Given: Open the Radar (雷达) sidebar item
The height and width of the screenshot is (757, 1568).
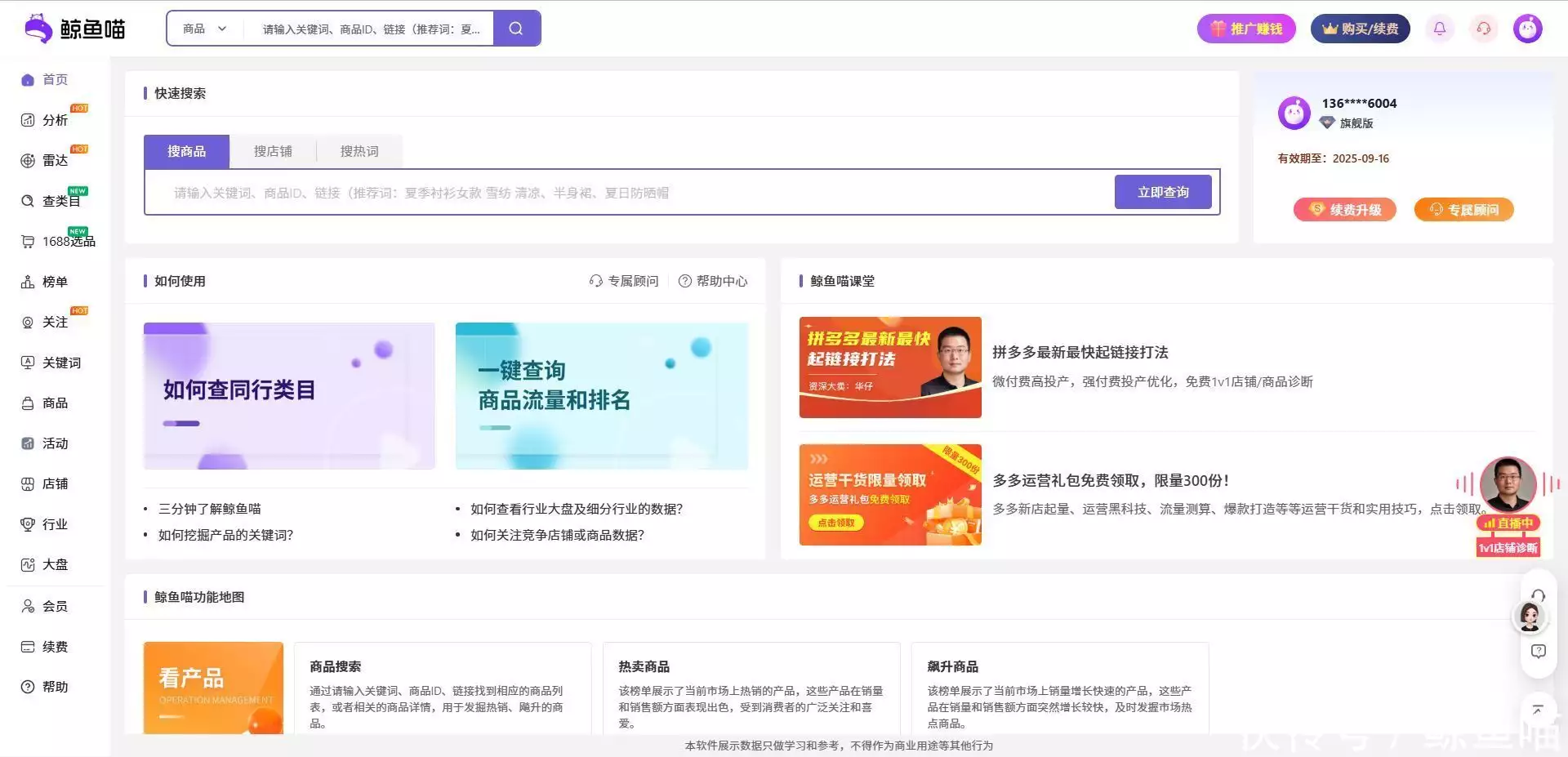Looking at the screenshot, I should click(x=55, y=161).
